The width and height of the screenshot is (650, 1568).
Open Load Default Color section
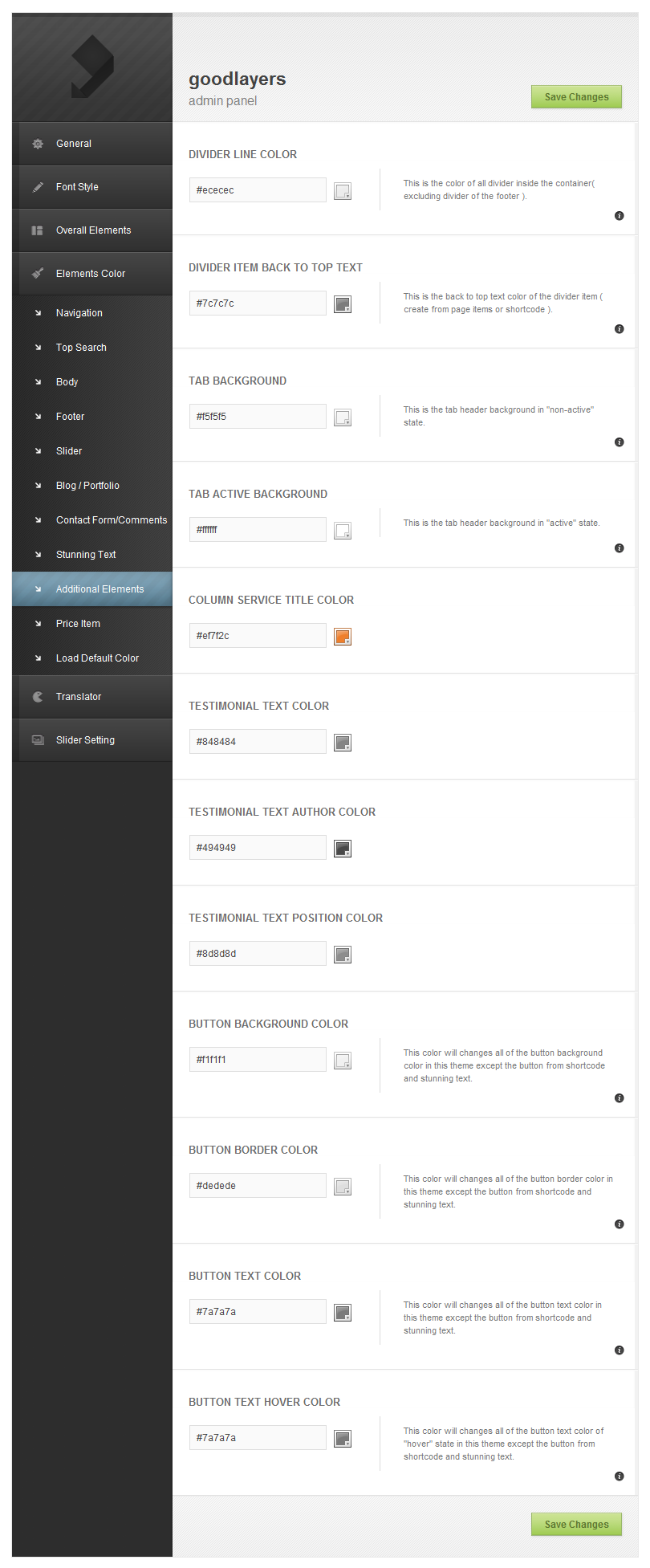pos(97,658)
